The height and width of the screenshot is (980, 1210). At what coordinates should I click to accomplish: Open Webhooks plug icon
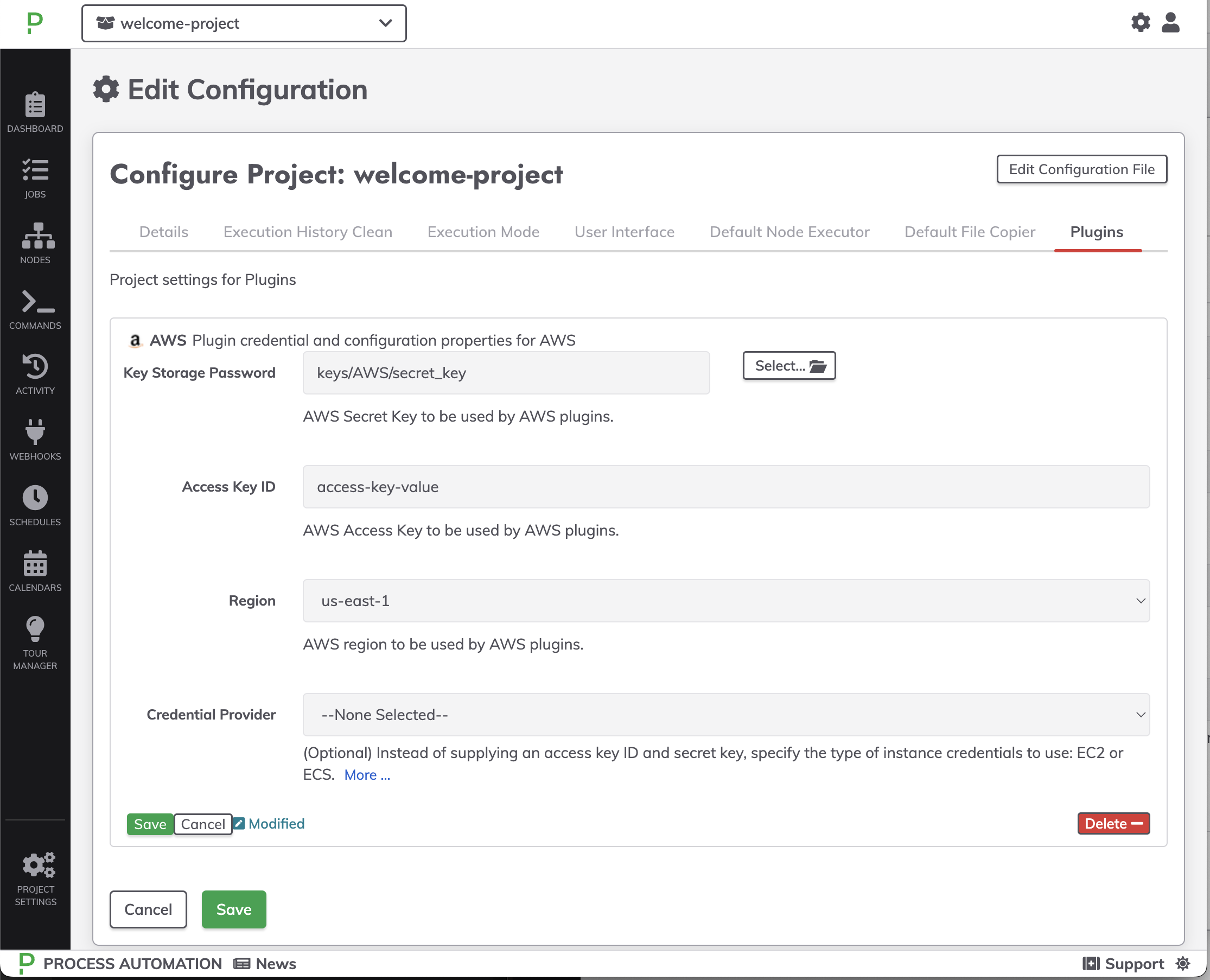35,432
